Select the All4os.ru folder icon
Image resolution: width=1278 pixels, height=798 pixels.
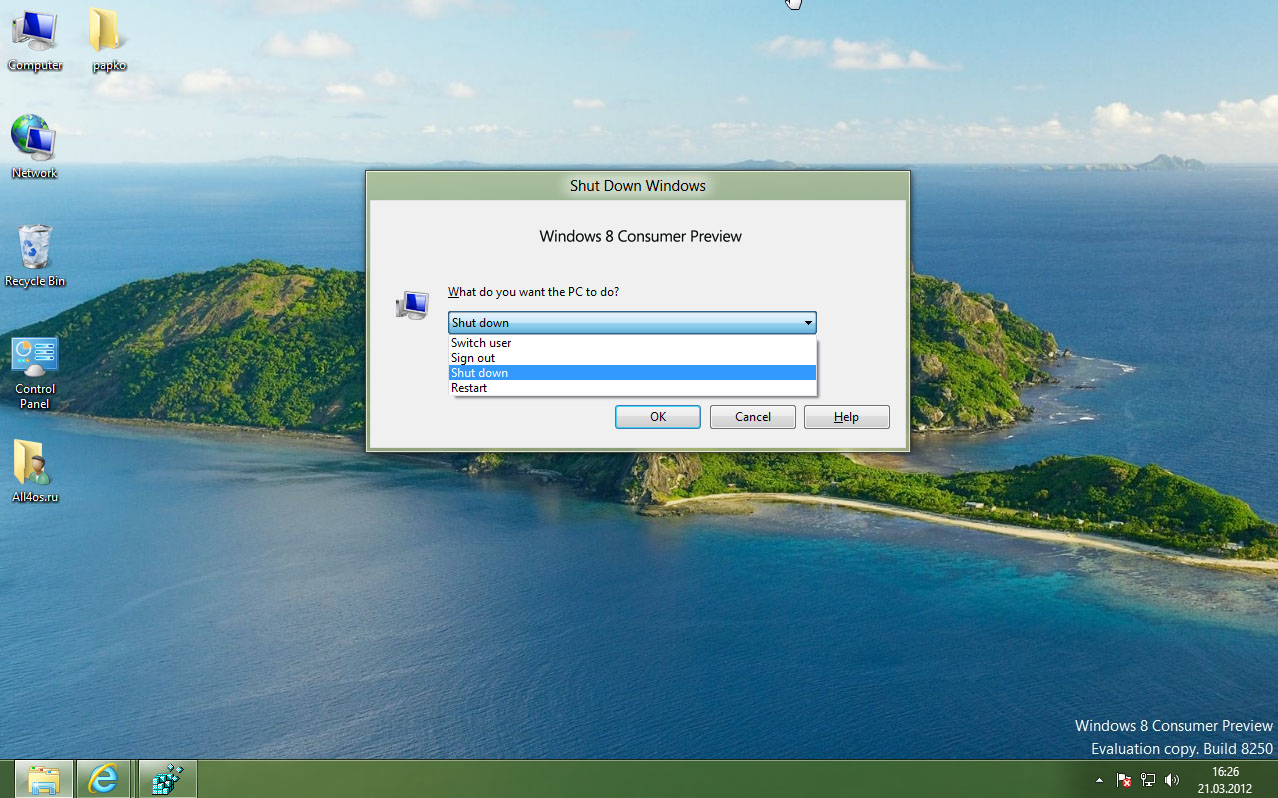tap(35, 471)
